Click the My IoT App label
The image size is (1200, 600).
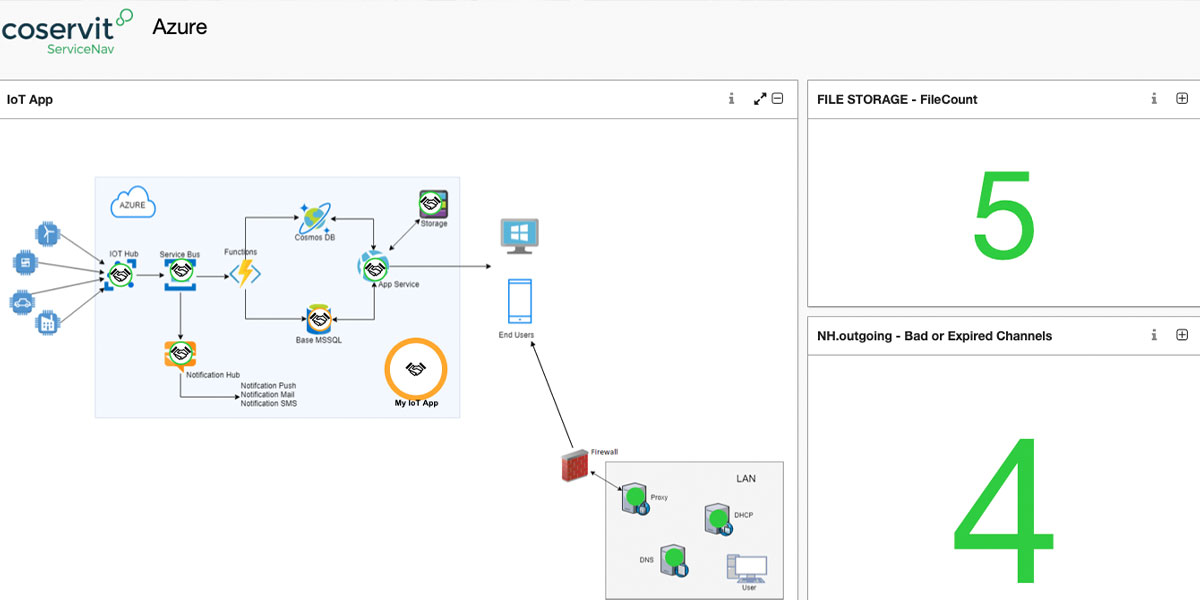coord(416,404)
